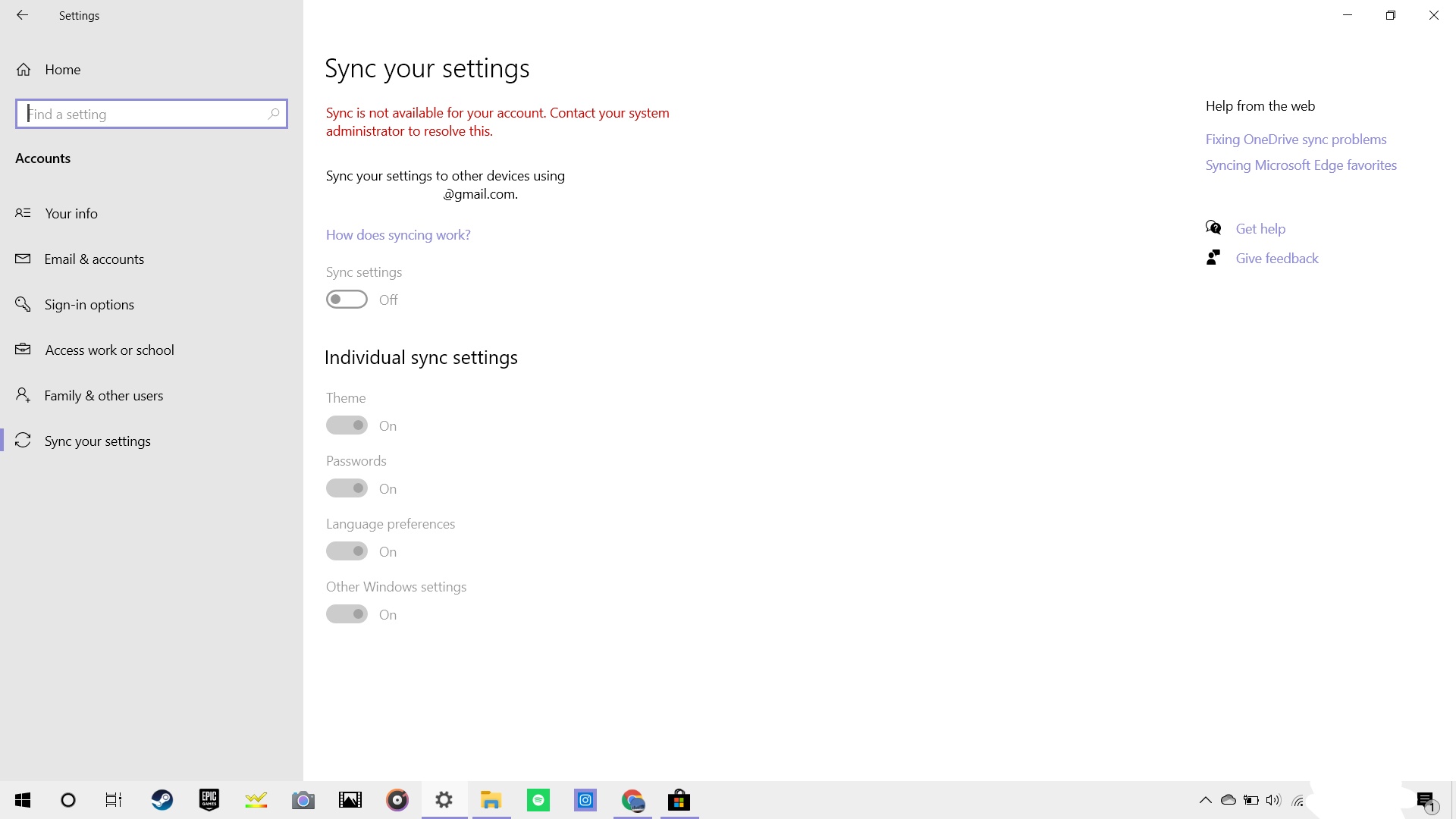Screen dimensions: 1456x819
Task: Click the back arrow in Settings
Action: pyautogui.click(x=22, y=15)
